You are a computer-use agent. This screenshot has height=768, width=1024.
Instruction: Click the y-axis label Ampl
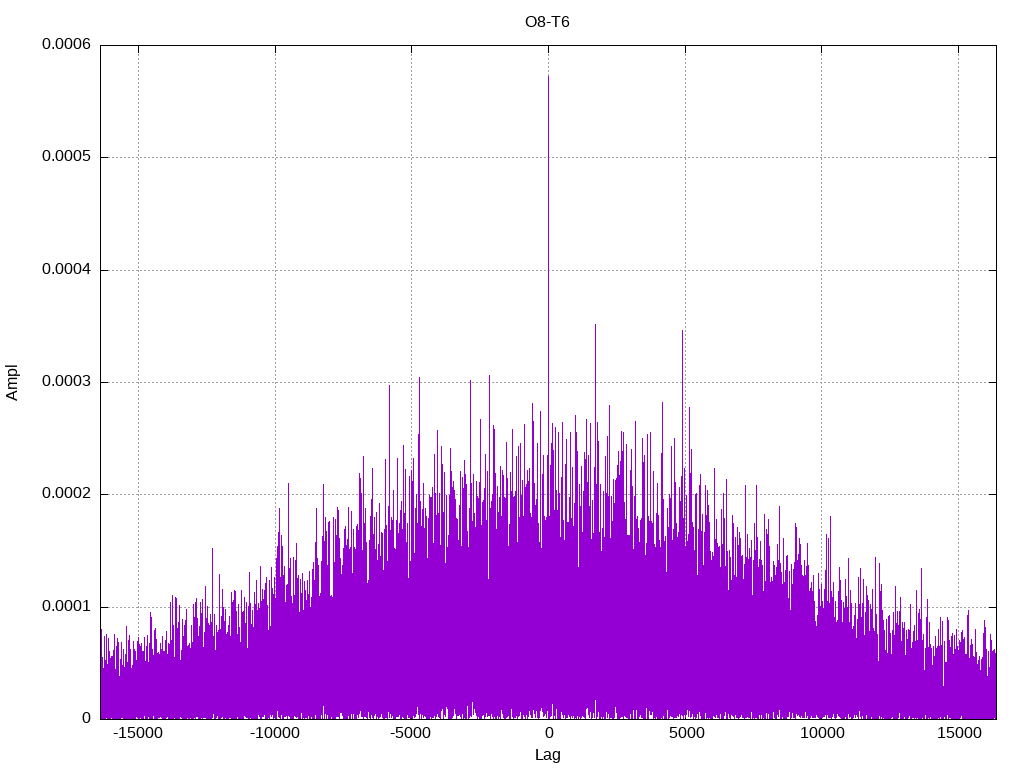click(12, 383)
